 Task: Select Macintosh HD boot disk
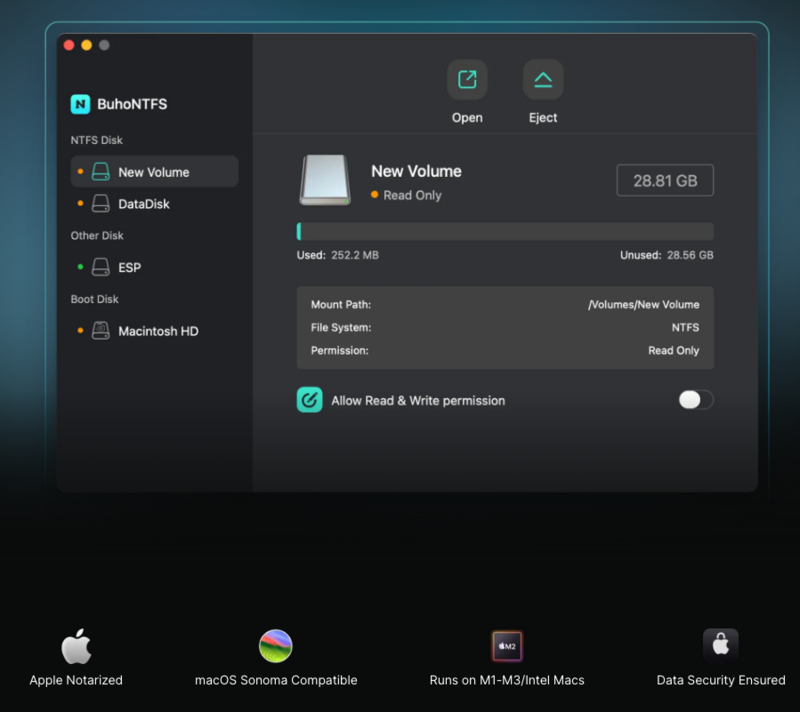(x=158, y=331)
